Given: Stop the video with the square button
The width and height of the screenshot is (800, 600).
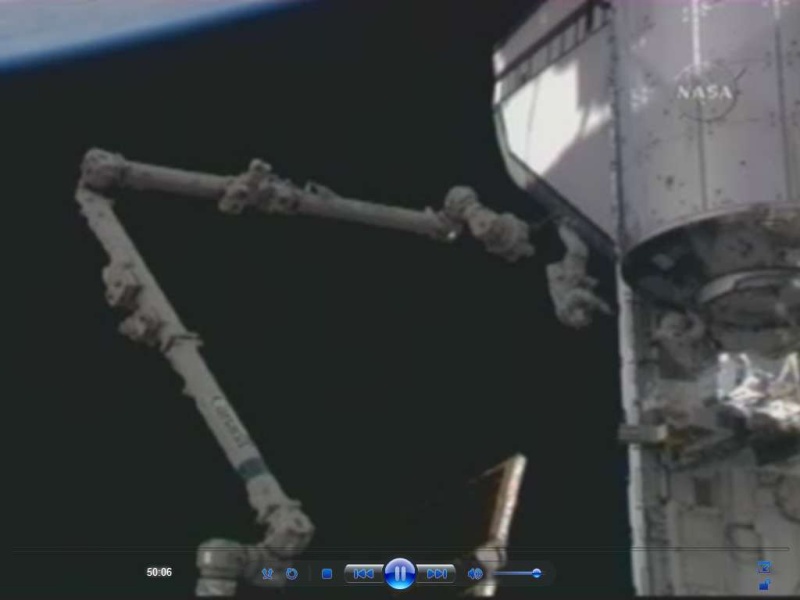Looking at the screenshot, I should pyautogui.click(x=327, y=574).
